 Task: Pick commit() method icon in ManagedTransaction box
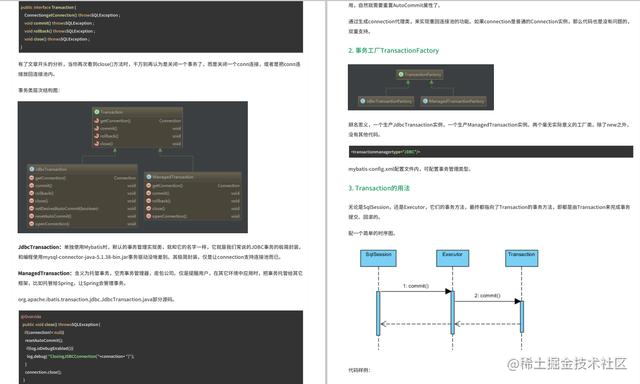149,193
